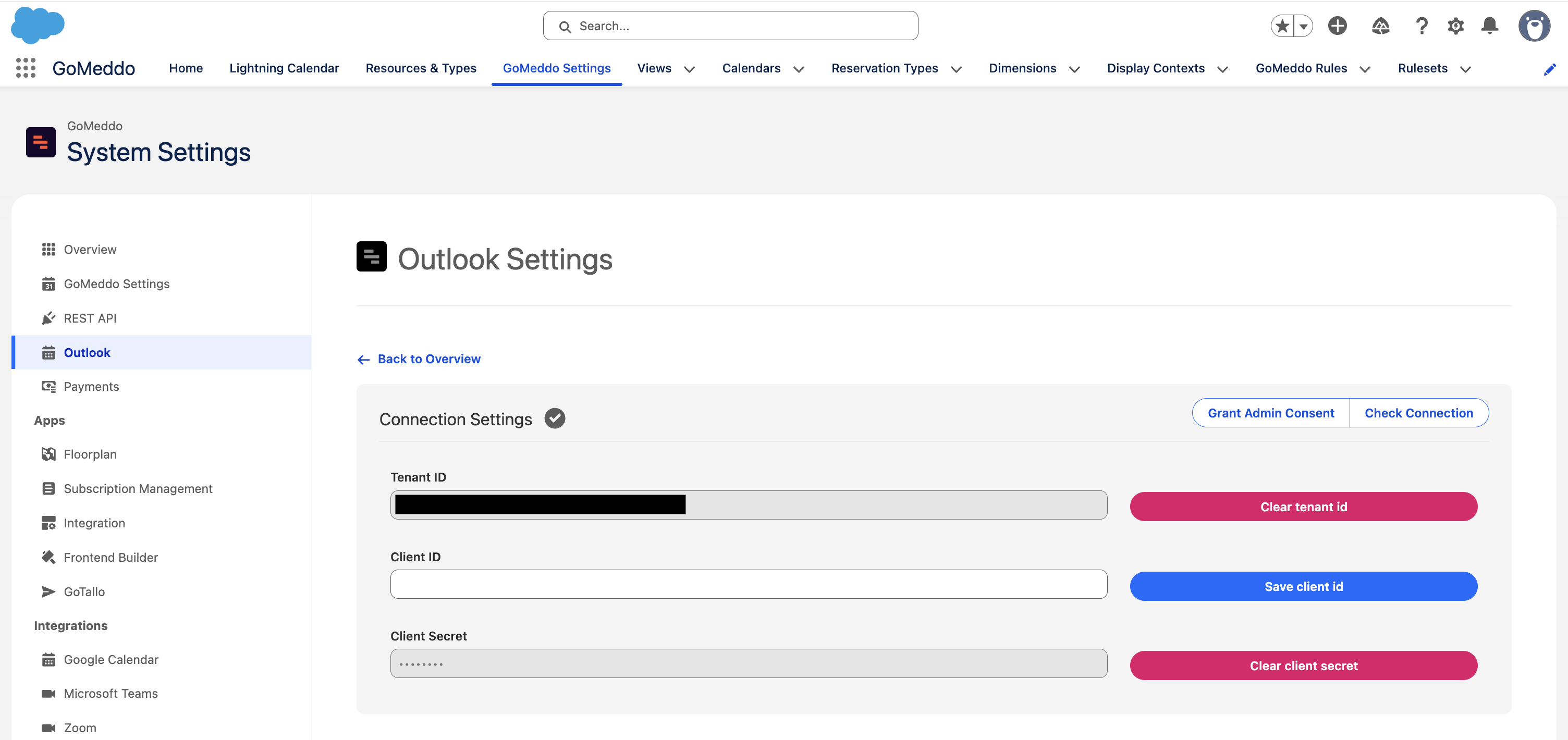
Task: Click the Integration icon in sidebar
Action: click(x=48, y=523)
